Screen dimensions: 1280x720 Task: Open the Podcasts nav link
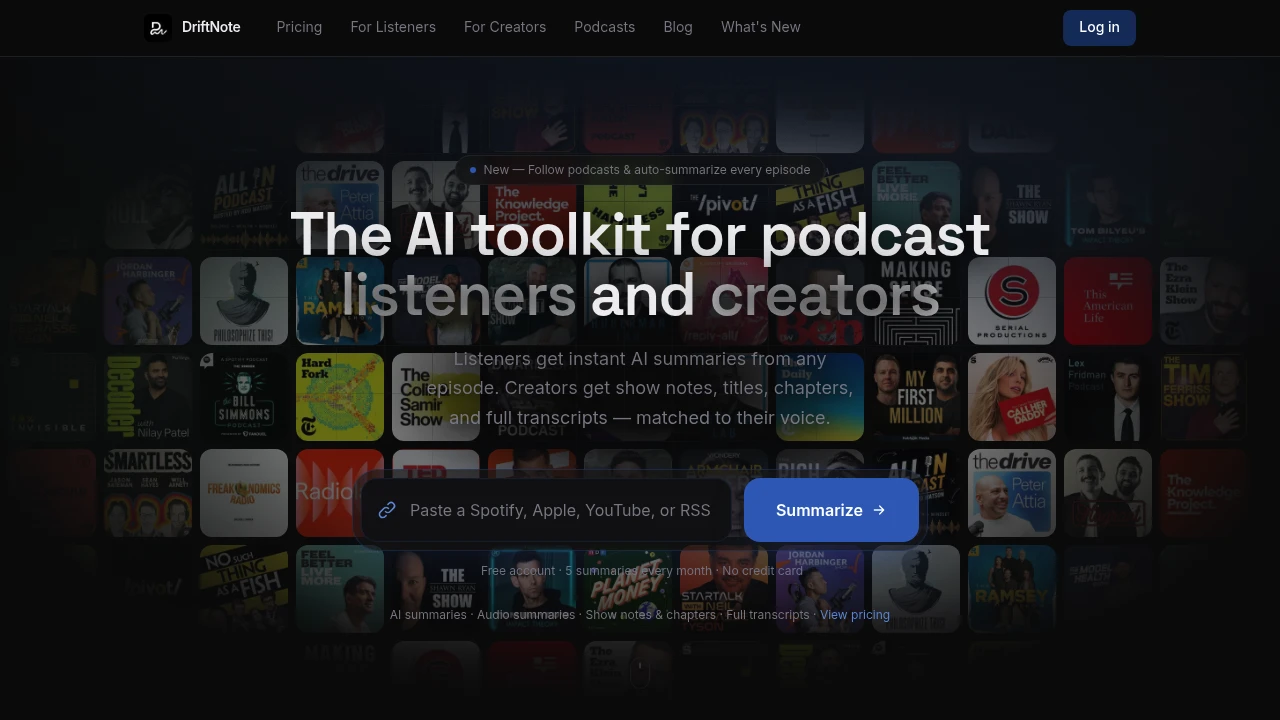point(604,27)
